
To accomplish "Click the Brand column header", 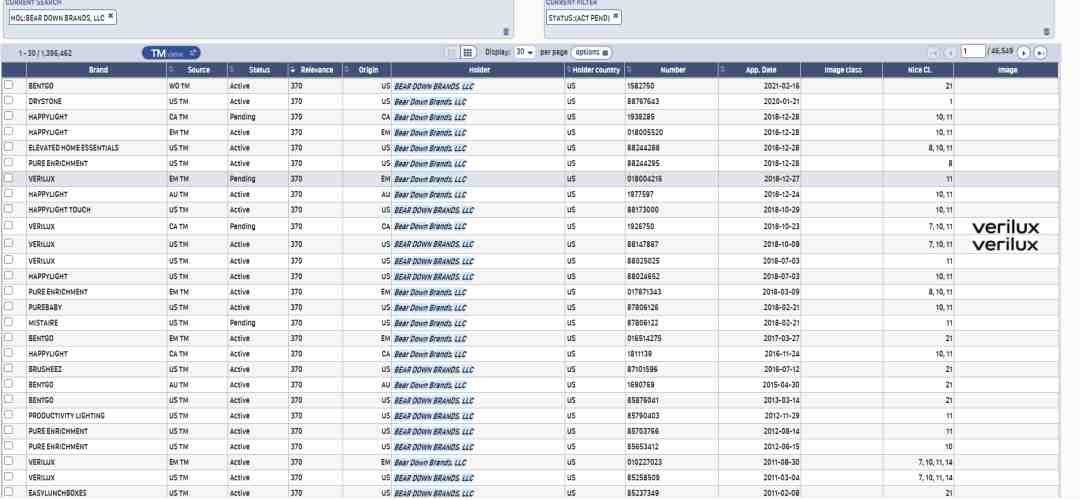I will 97,70.
